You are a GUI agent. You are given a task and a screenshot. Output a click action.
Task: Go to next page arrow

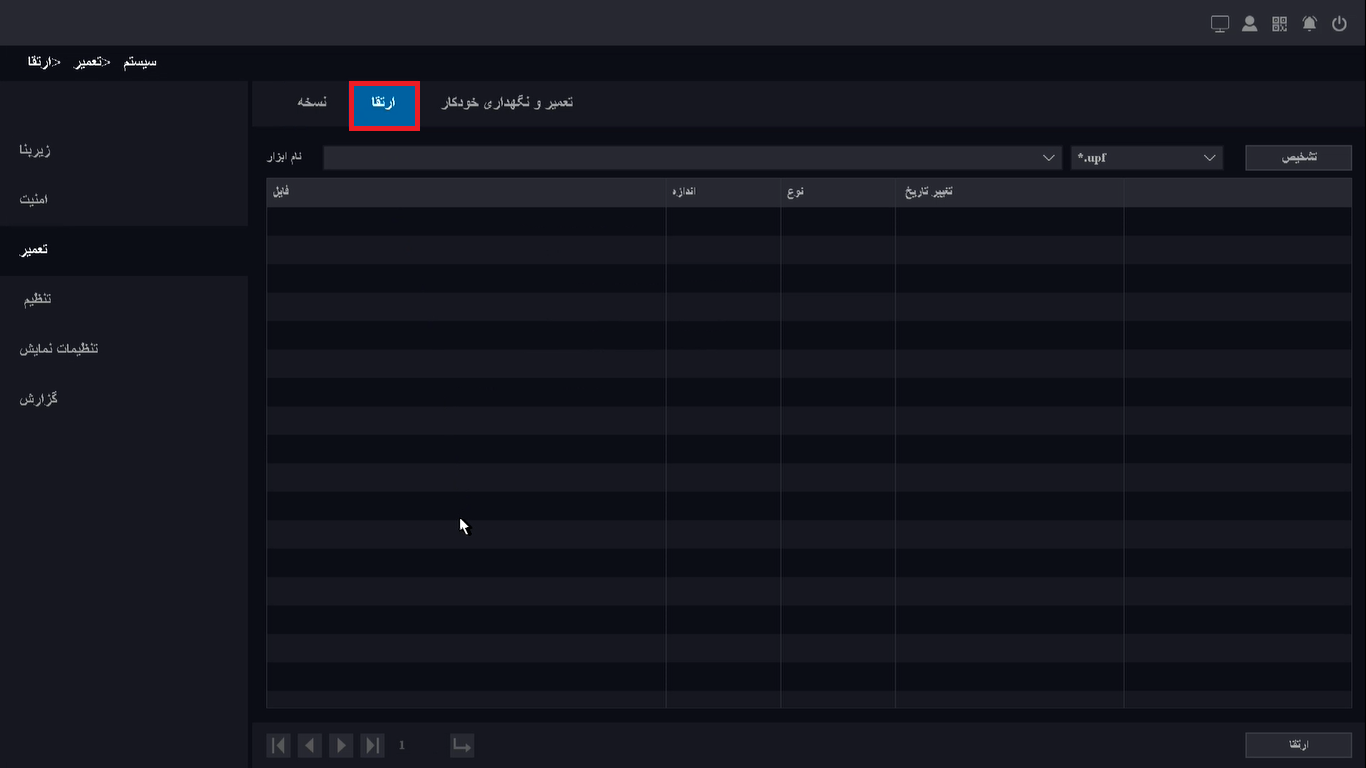coord(341,745)
